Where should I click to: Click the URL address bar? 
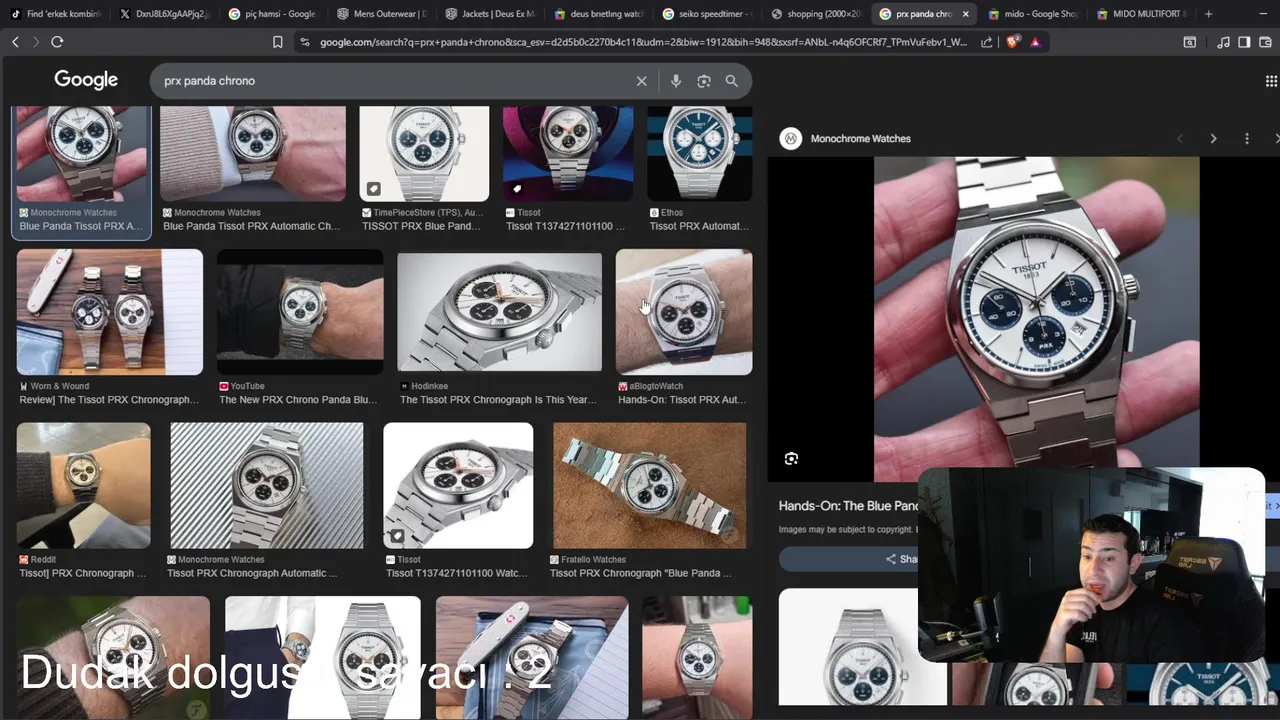643,42
